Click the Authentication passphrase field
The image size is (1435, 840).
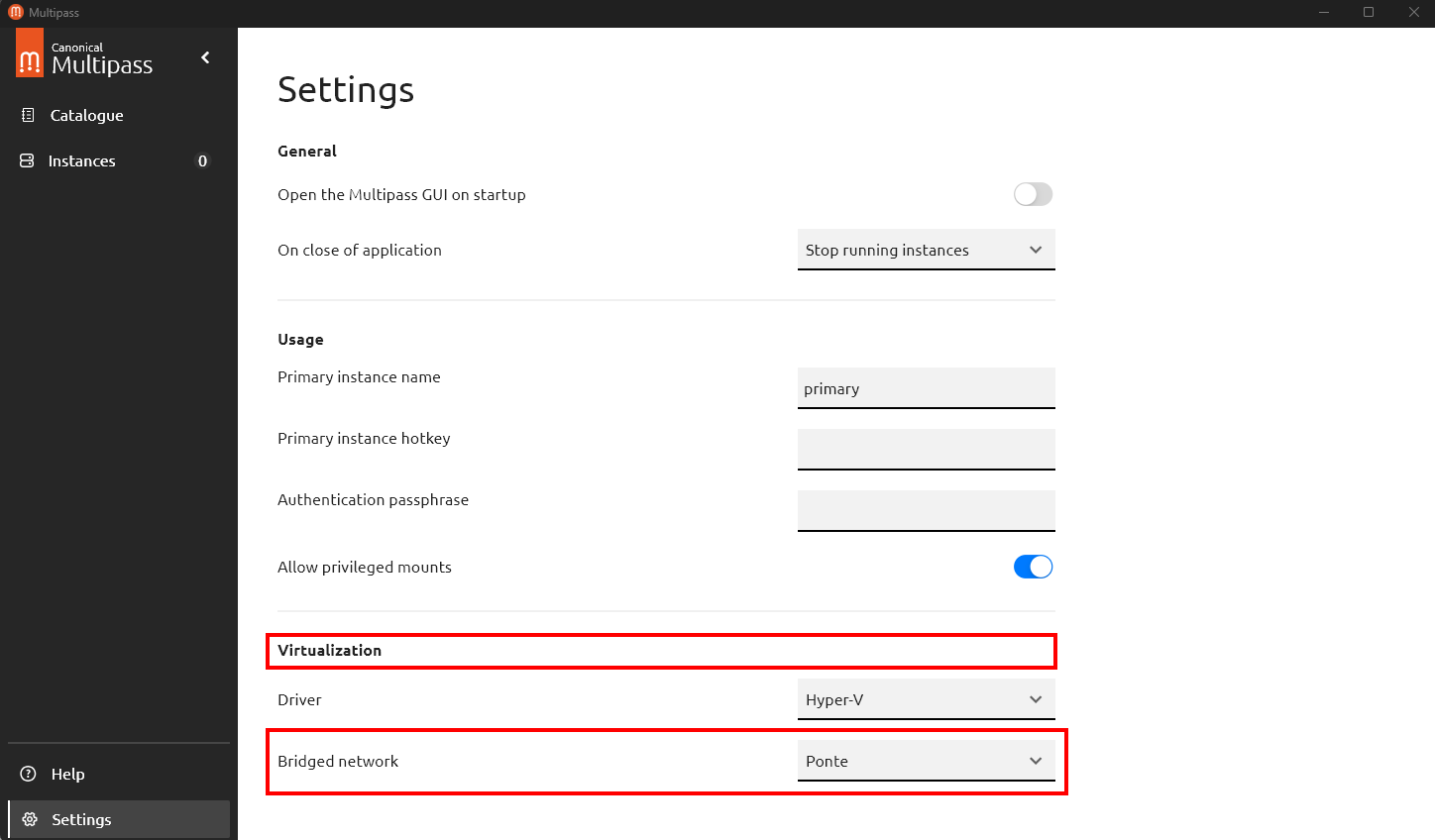coord(926,510)
